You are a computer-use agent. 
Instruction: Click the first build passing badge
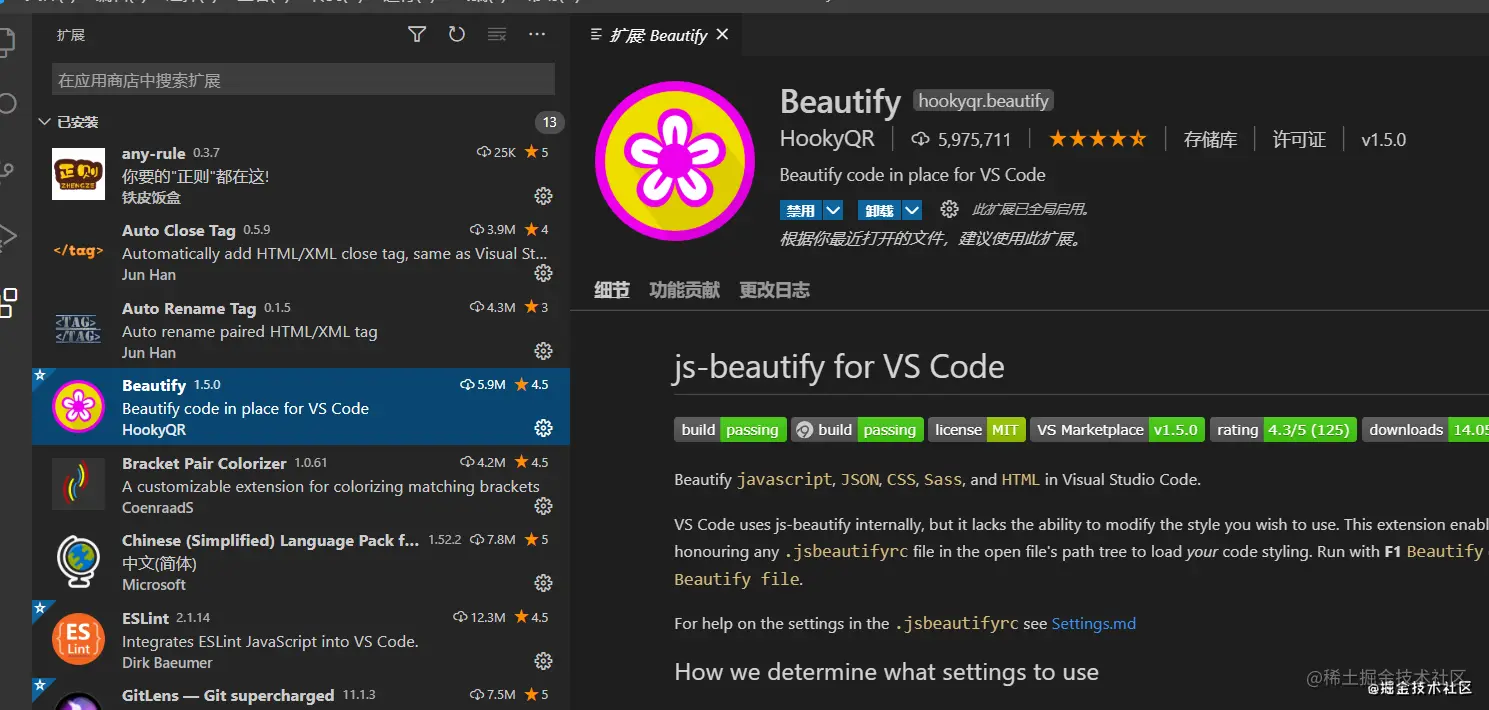[x=730, y=429]
